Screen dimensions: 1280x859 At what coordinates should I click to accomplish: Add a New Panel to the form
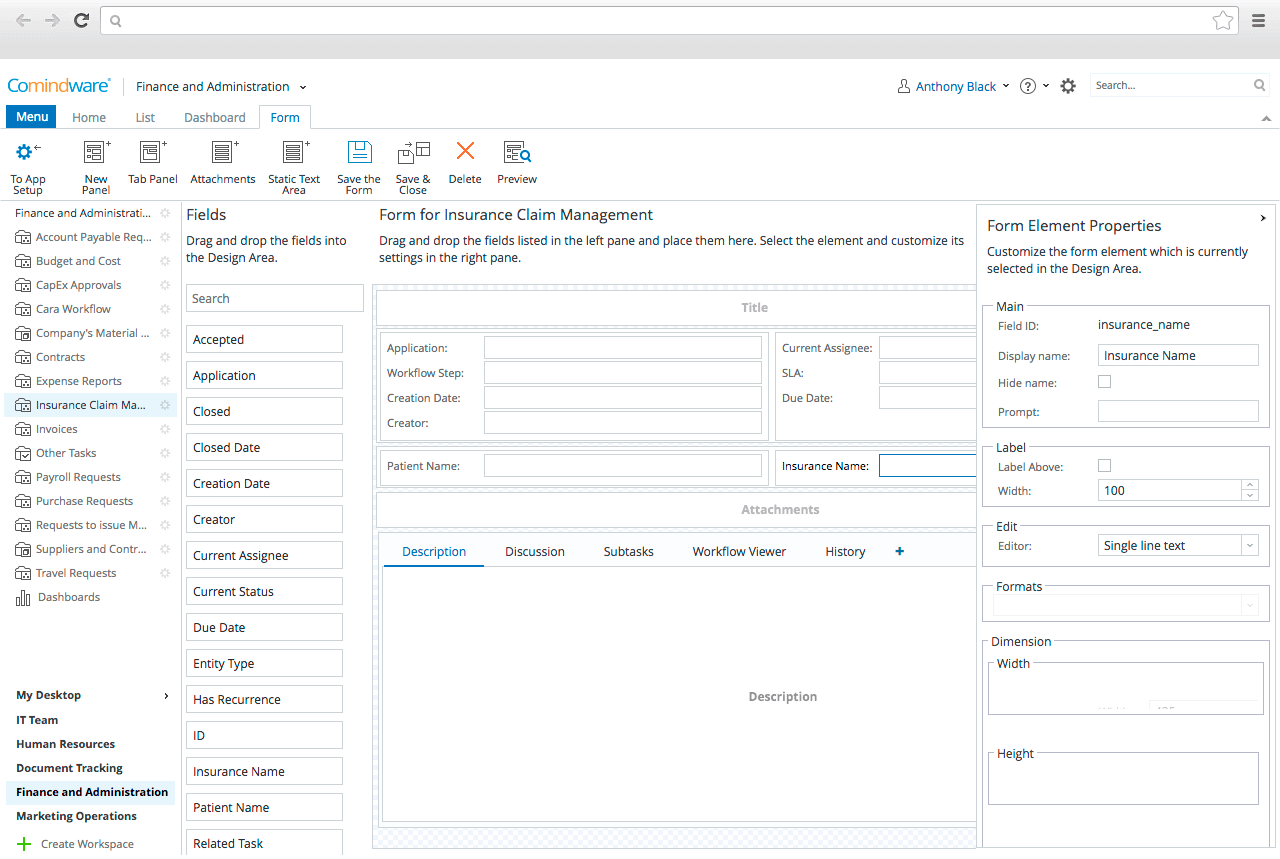[x=95, y=160]
